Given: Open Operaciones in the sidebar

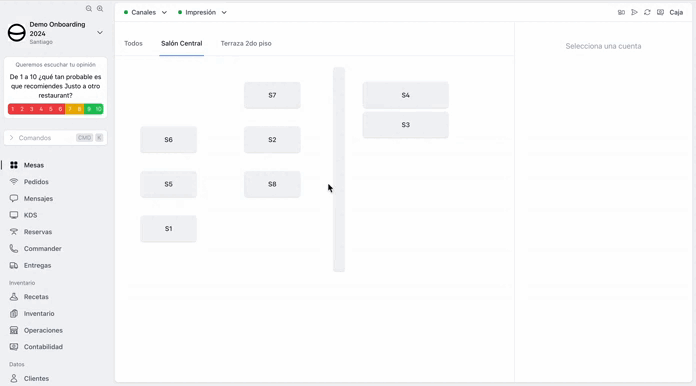Looking at the screenshot, I should pyautogui.click(x=43, y=331).
